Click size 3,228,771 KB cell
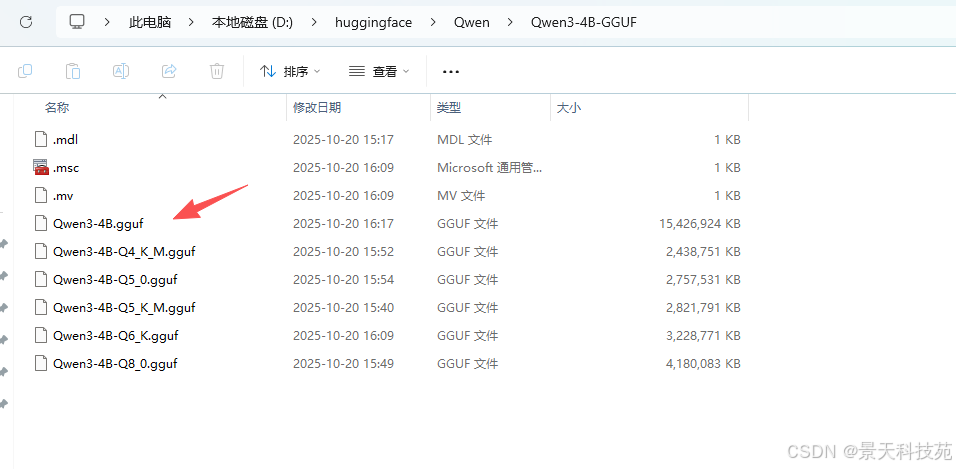Image resolution: width=956 pixels, height=469 pixels. point(704,336)
